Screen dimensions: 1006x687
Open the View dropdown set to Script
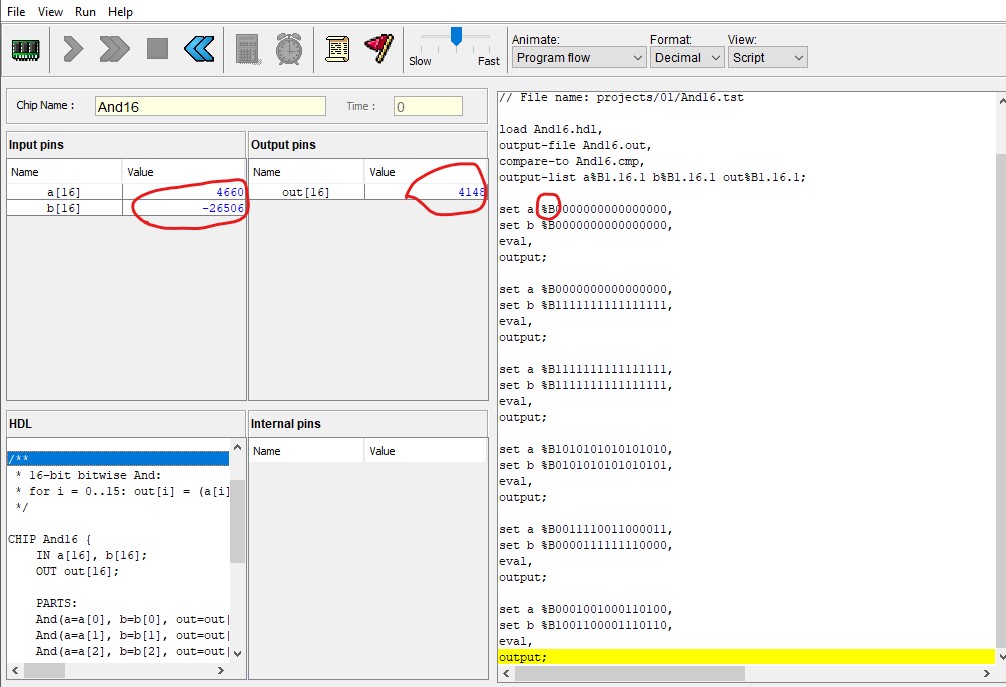[767, 58]
